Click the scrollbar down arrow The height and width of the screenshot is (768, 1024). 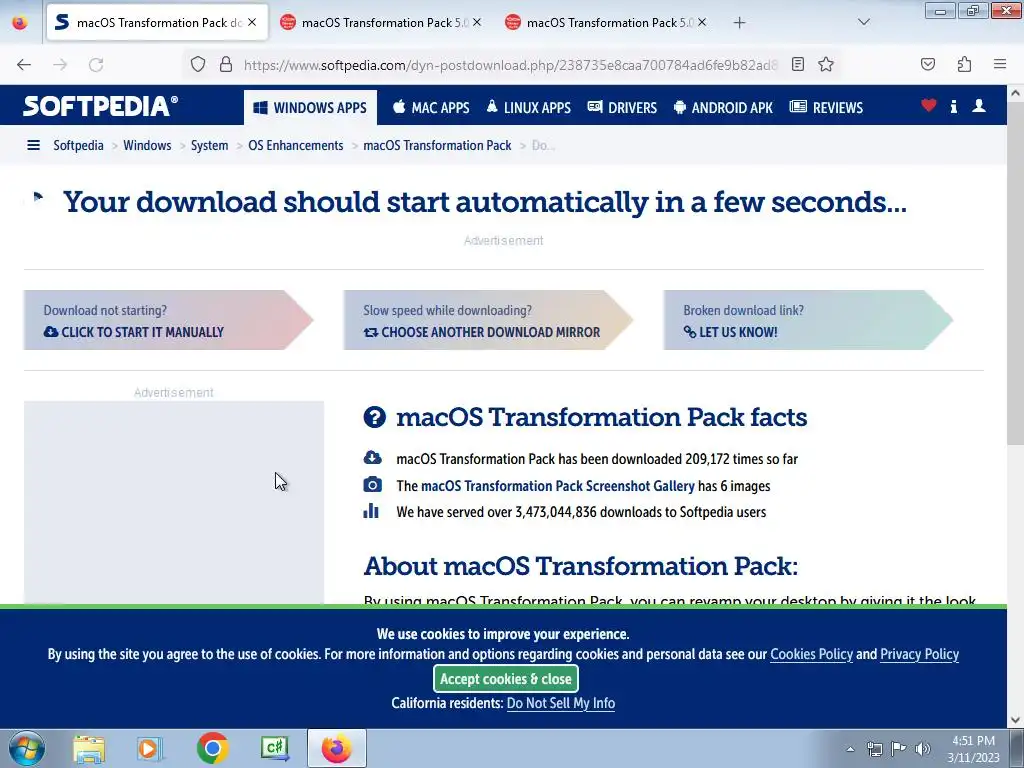click(1015, 720)
